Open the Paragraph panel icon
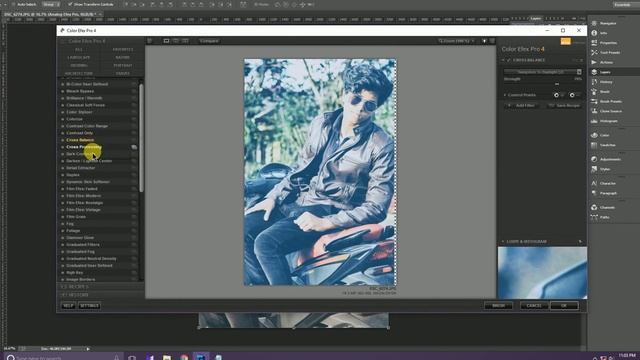The image size is (640, 360). point(594,193)
